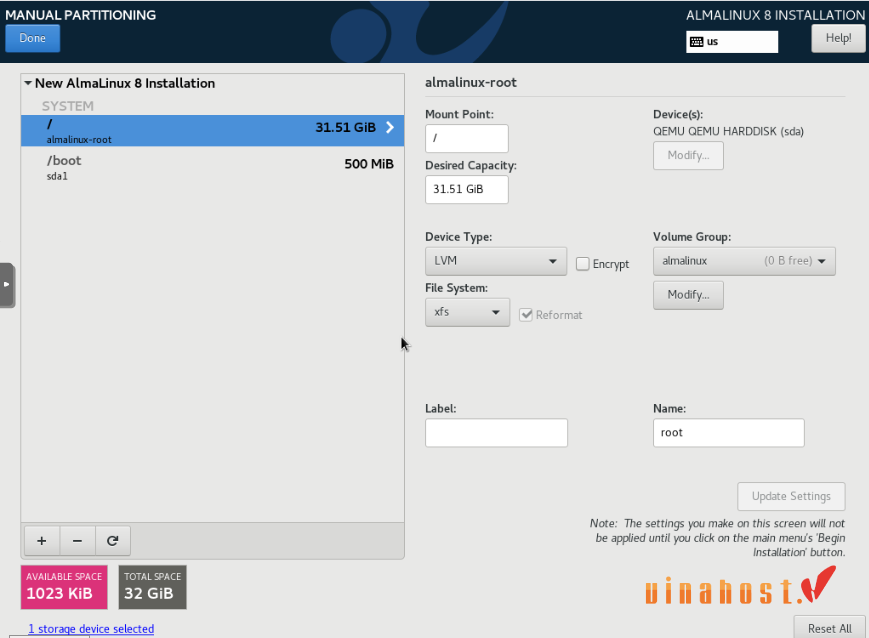The image size is (869, 638).
Task: Click the arrow chevron on the root partition row
Action: tap(390, 127)
